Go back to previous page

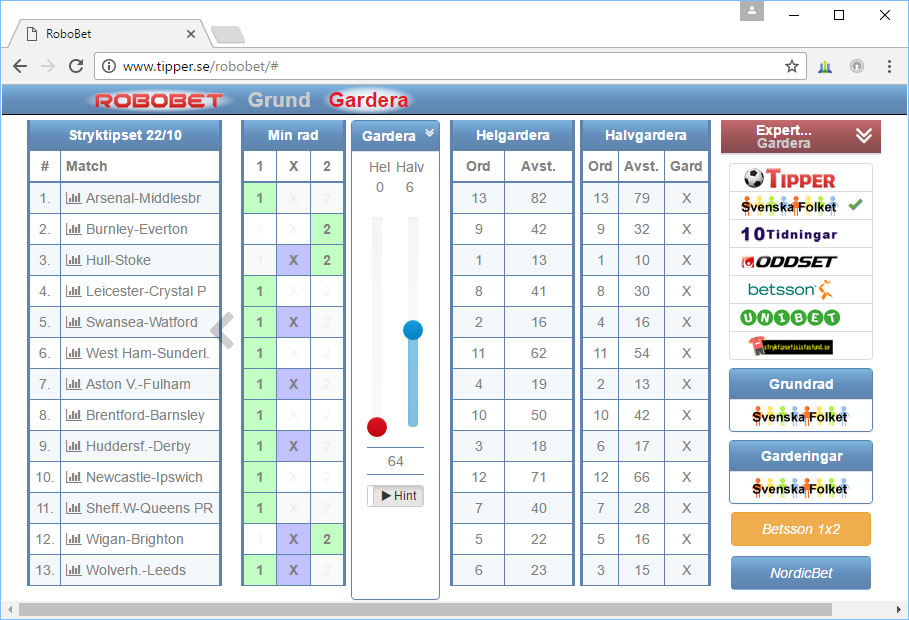click(20, 66)
